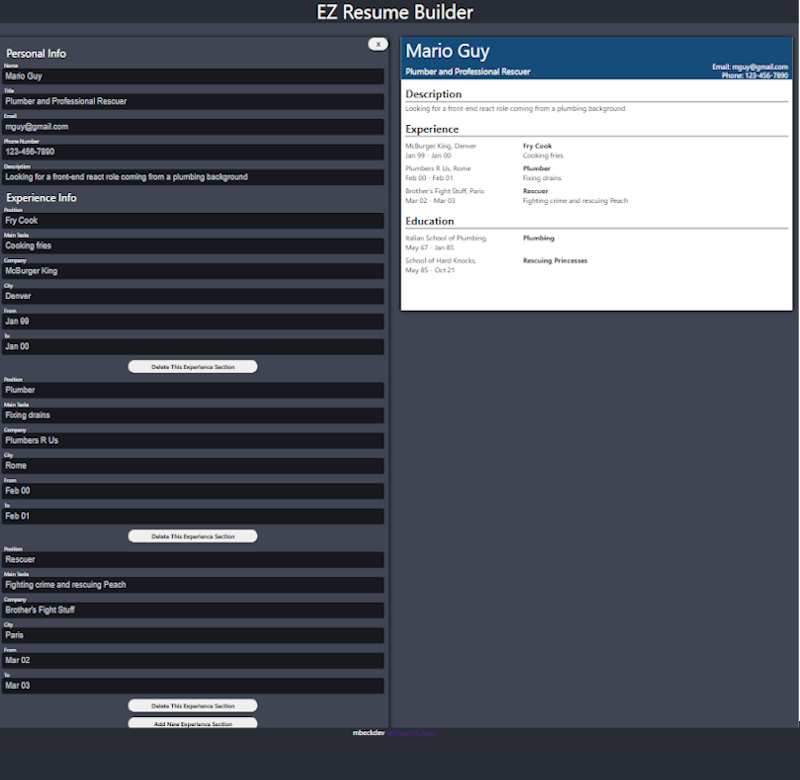Click the Experience heading in the resume preview
The image size is (800, 780).
click(x=432, y=130)
